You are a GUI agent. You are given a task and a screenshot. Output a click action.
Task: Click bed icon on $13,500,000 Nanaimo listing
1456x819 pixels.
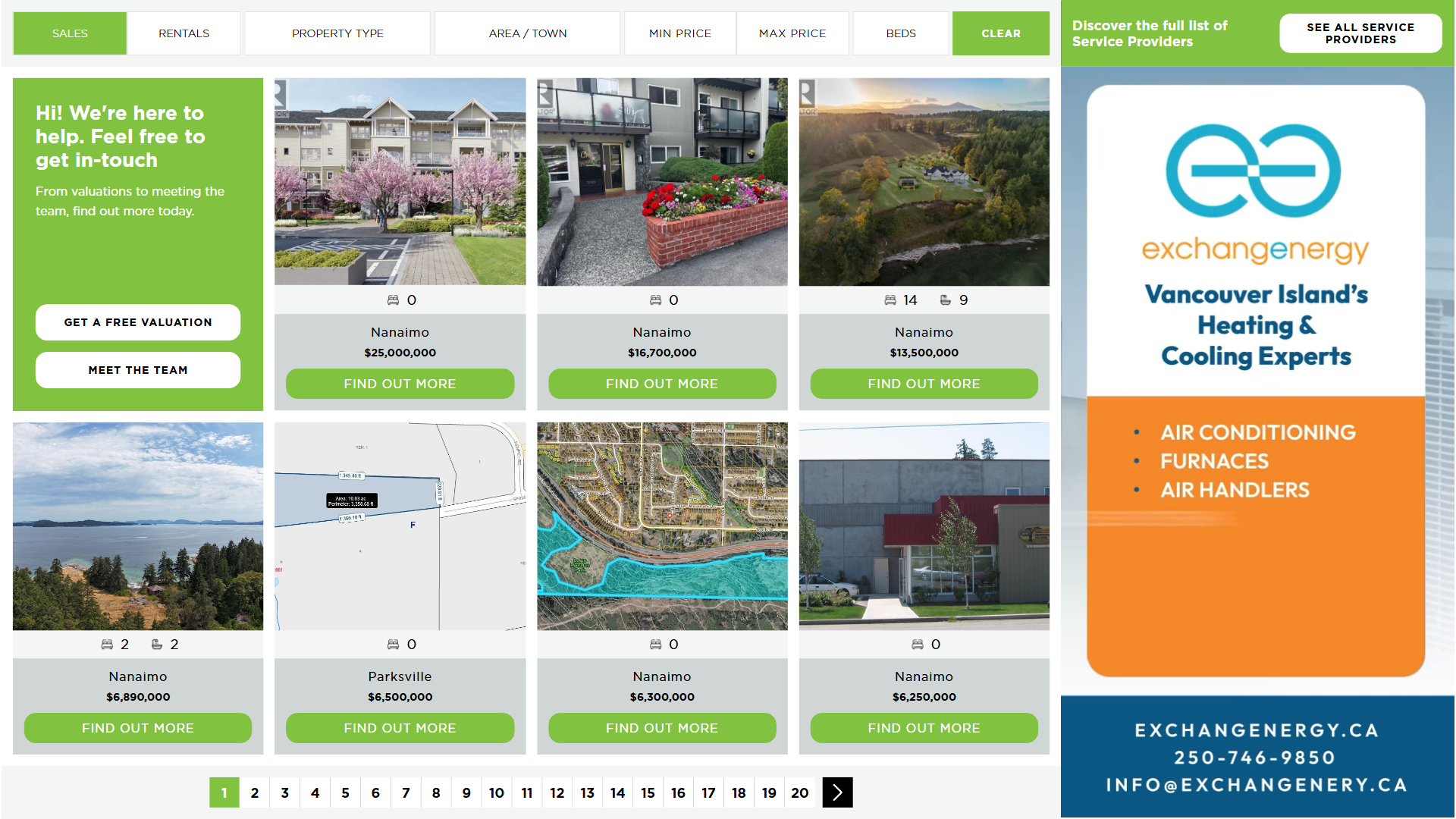click(x=890, y=300)
